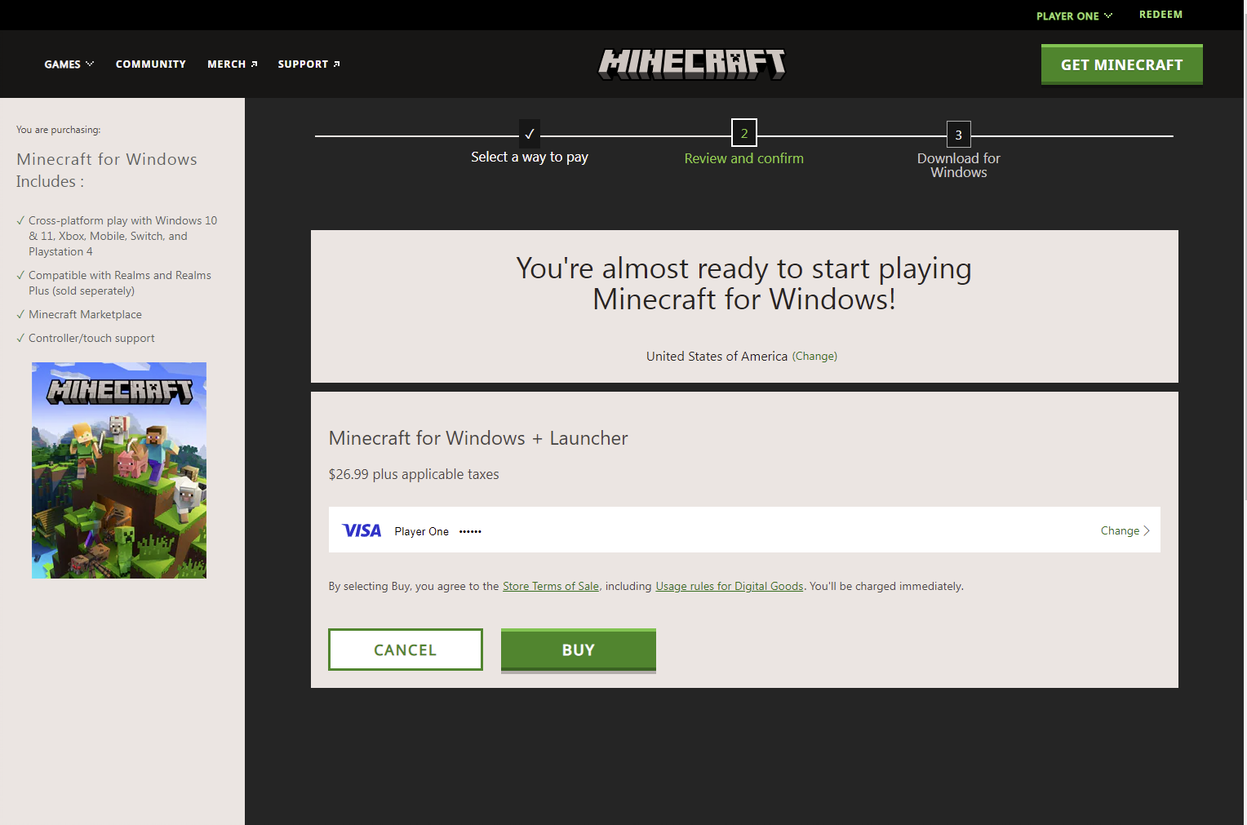Click the Minecraft logo in the header
The image size is (1247, 825).
tap(691, 63)
